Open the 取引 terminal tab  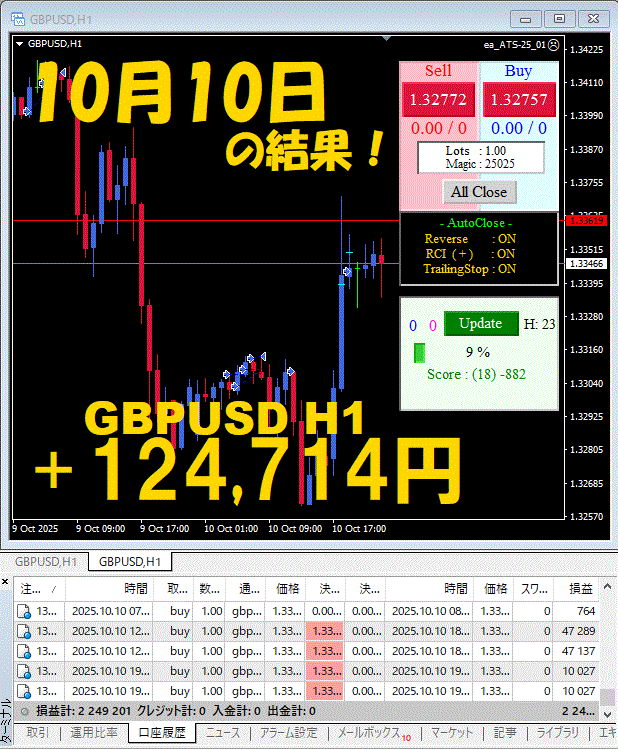coord(37,733)
